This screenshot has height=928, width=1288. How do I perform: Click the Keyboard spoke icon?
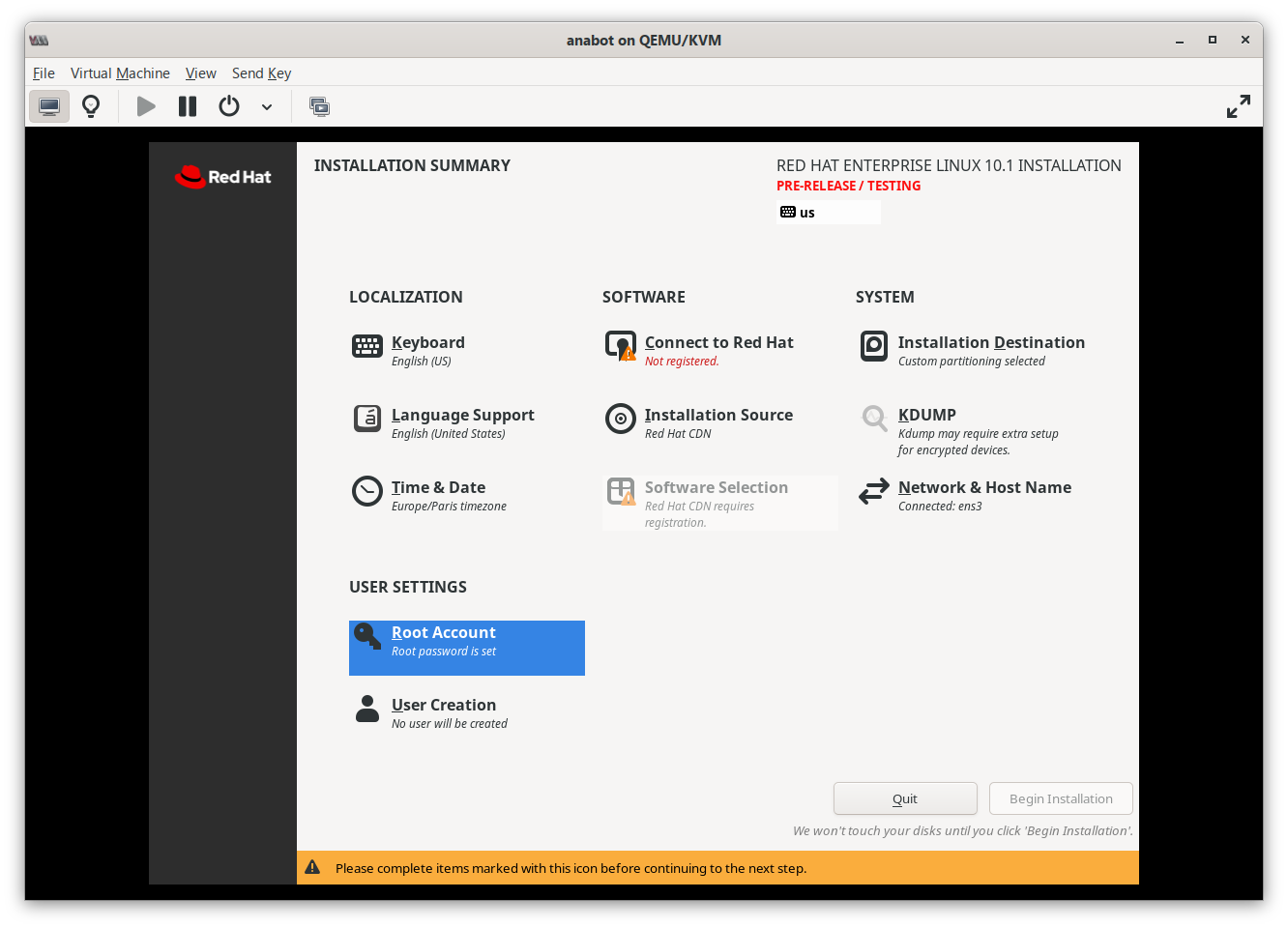[x=367, y=346]
